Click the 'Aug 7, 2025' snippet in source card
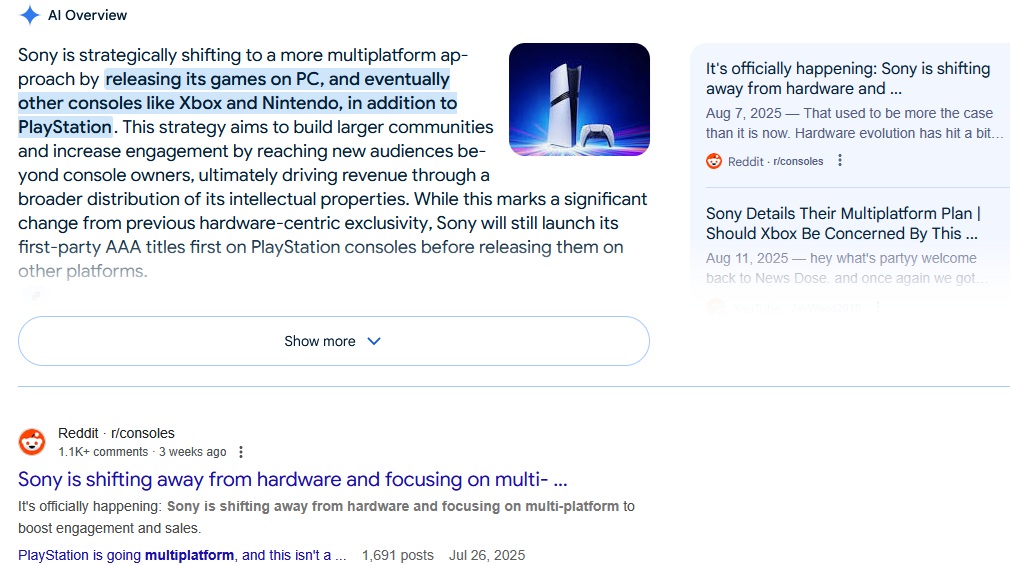This screenshot has width=1010, height=565. [x=854, y=123]
